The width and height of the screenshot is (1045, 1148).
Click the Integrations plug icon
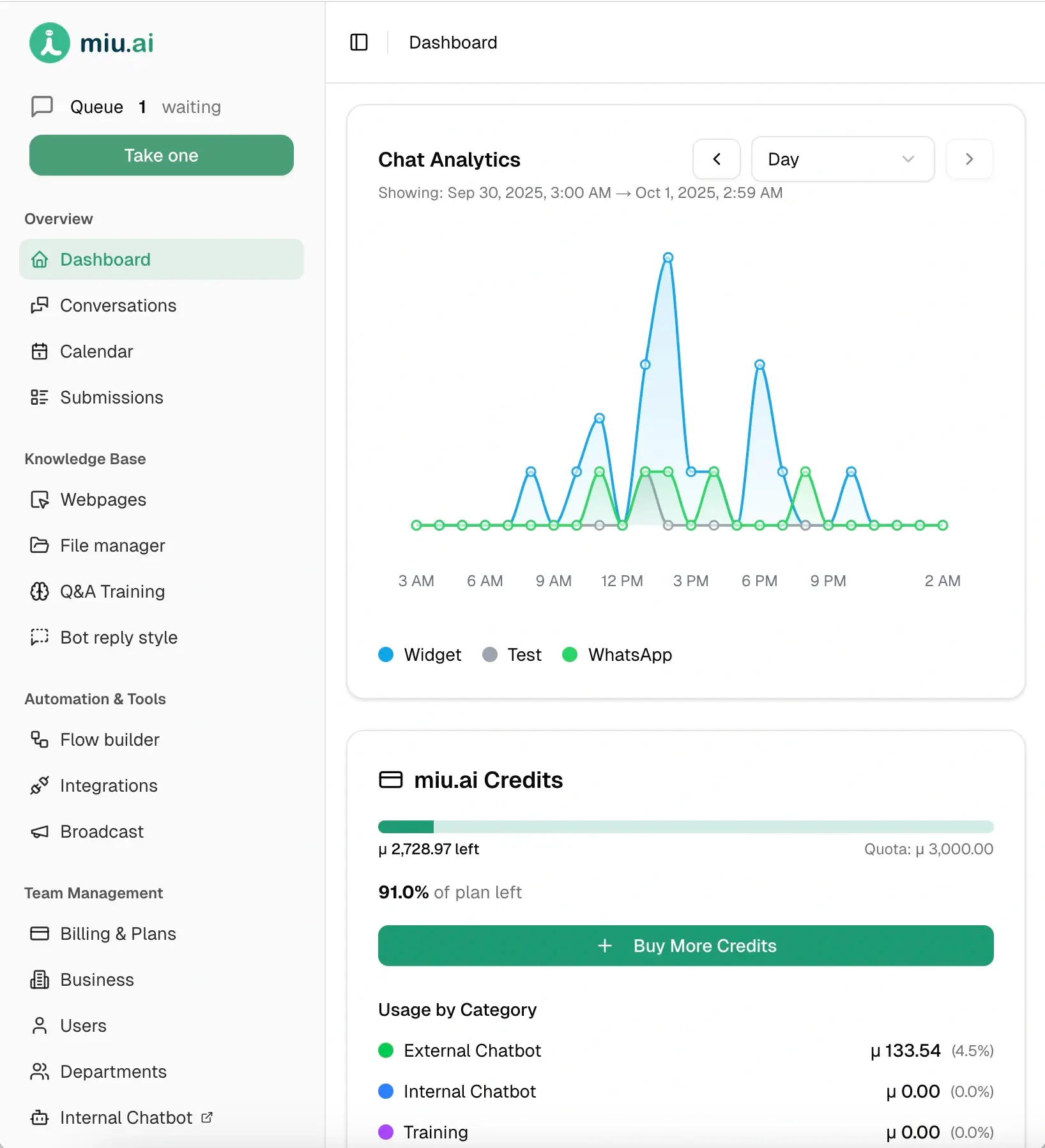pos(40,785)
